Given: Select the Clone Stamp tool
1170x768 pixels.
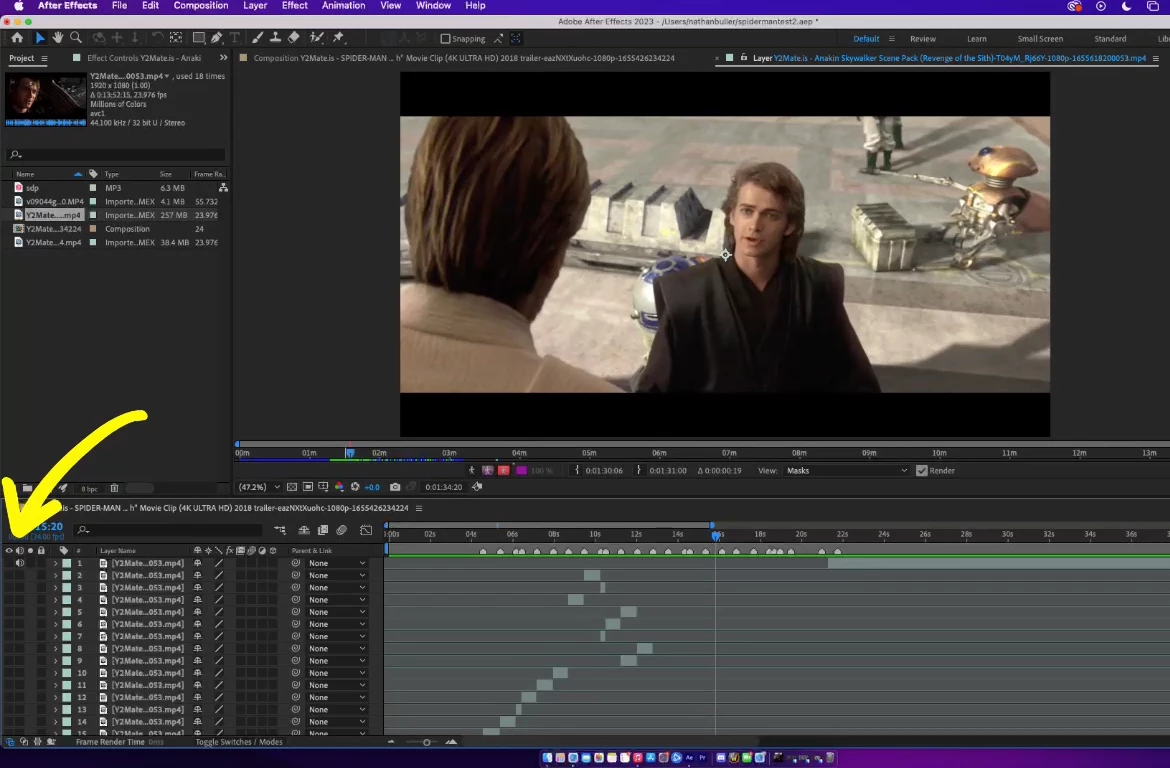Looking at the screenshot, I should (x=275, y=38).
